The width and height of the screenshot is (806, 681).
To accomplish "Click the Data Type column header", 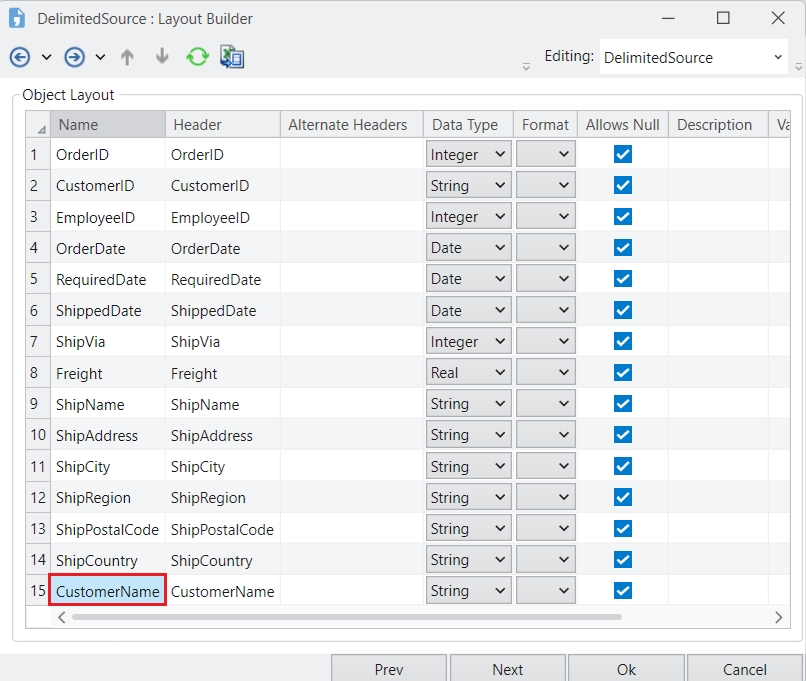I will click(465, 125).
